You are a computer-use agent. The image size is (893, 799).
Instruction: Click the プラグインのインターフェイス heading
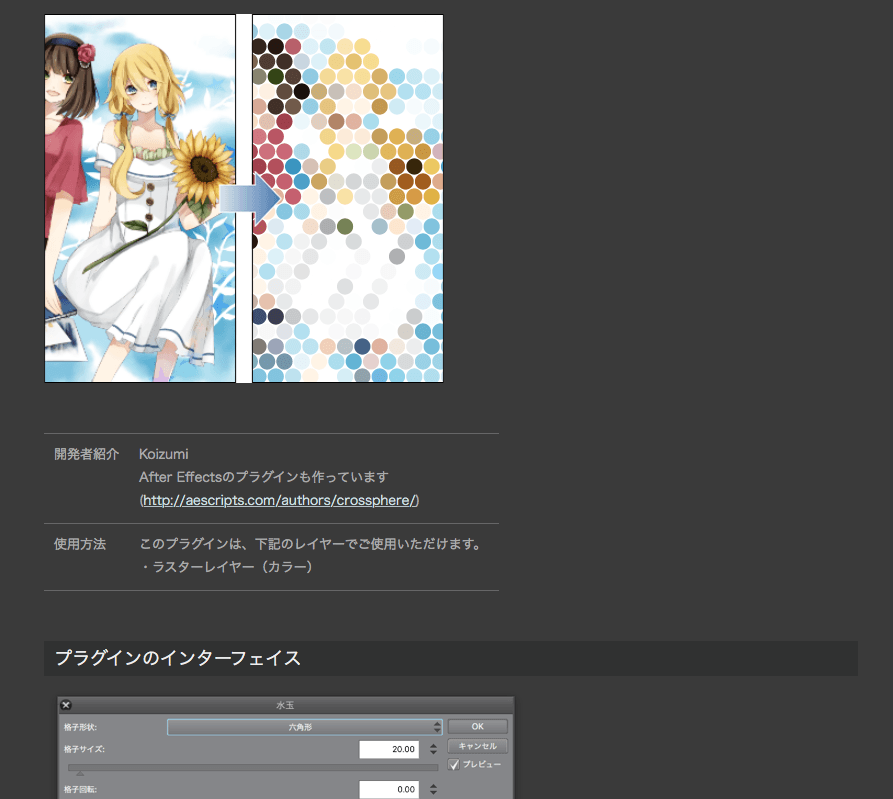178,658
